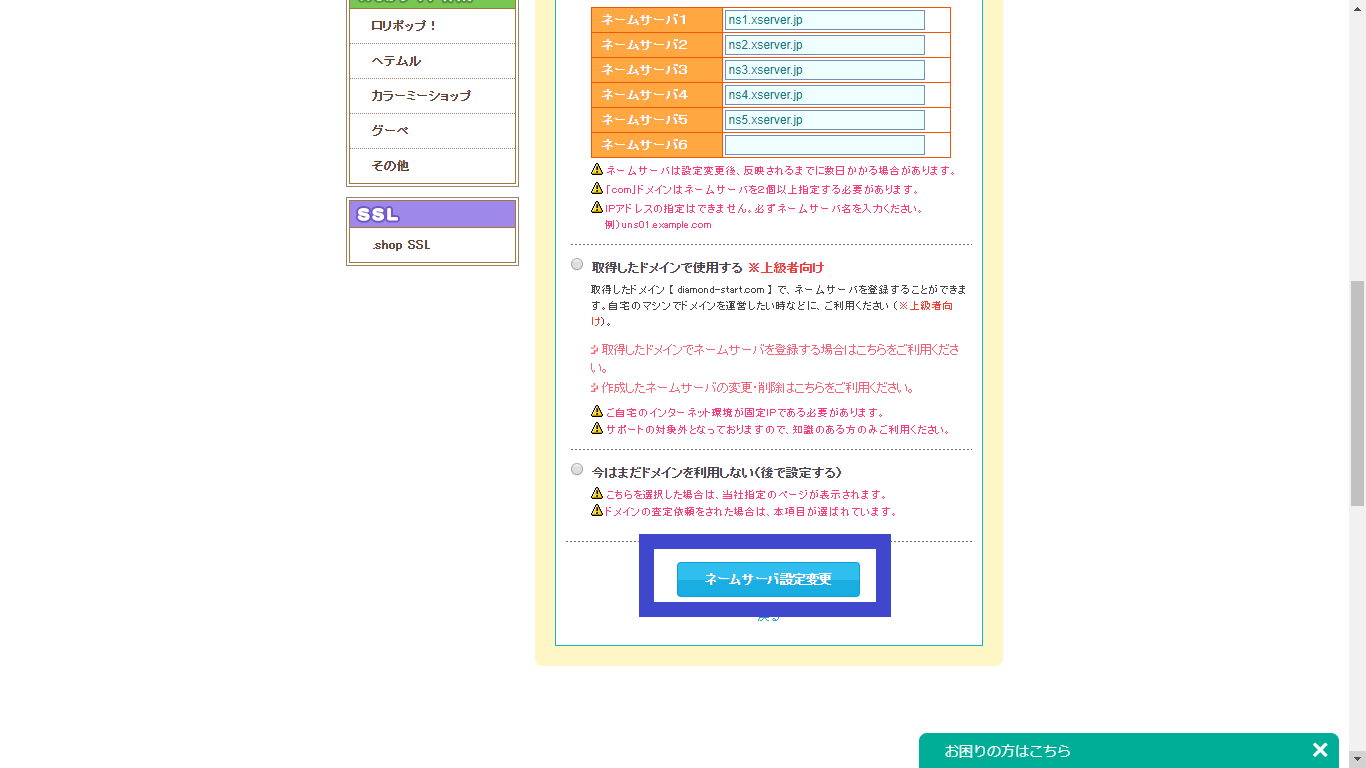
Task: Click the scrollbar down arrow
Action: [x=1357, y=759]
